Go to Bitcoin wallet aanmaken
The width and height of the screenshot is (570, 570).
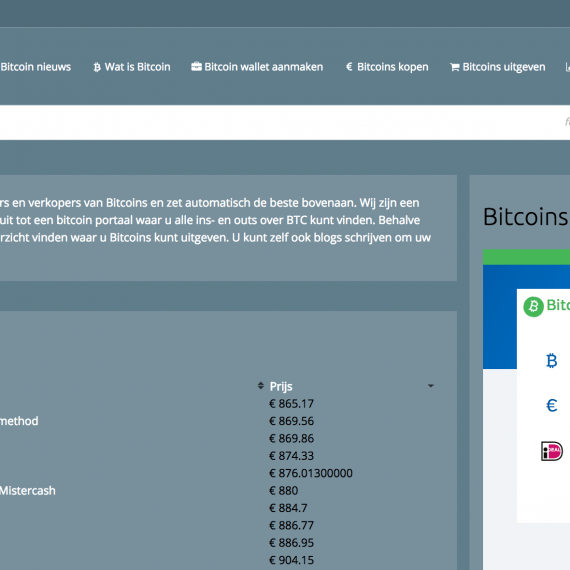(x=264, y=67)
